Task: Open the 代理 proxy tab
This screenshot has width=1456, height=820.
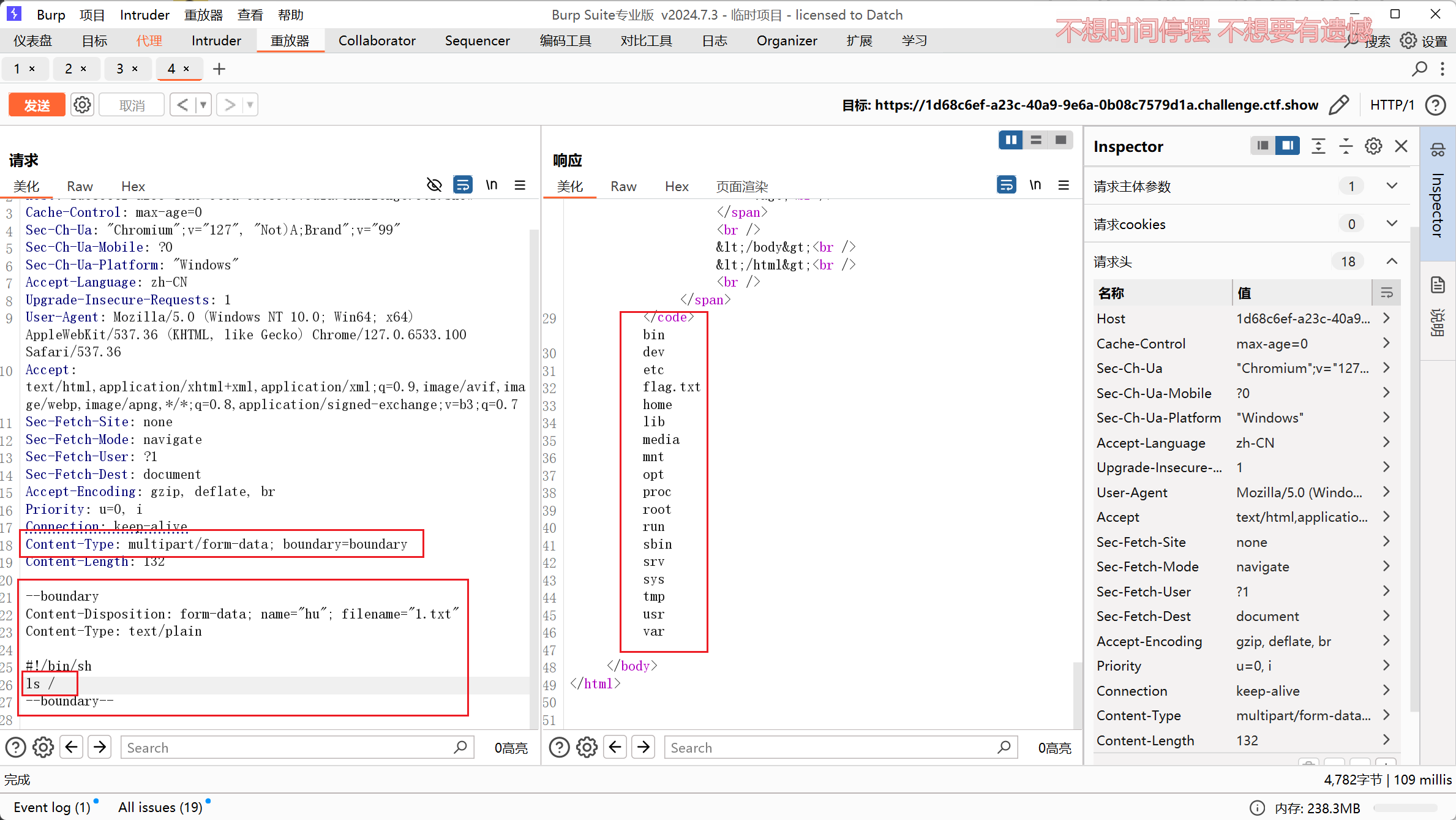Action: pyautogui.click(x=149, y=40)
